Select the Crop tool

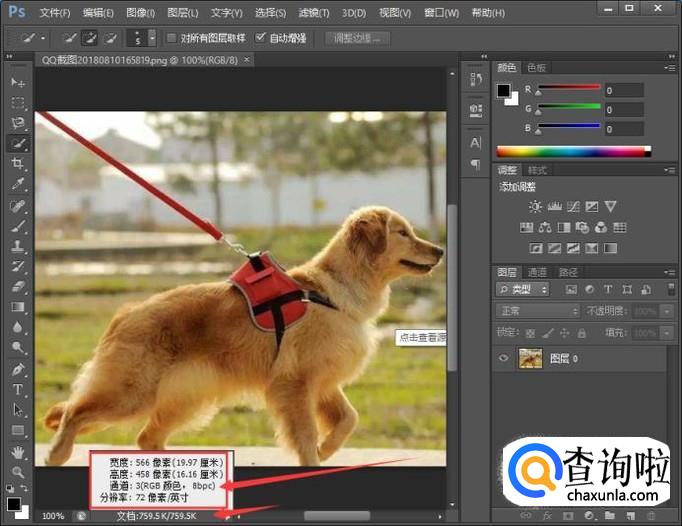[x=18, y=164]
